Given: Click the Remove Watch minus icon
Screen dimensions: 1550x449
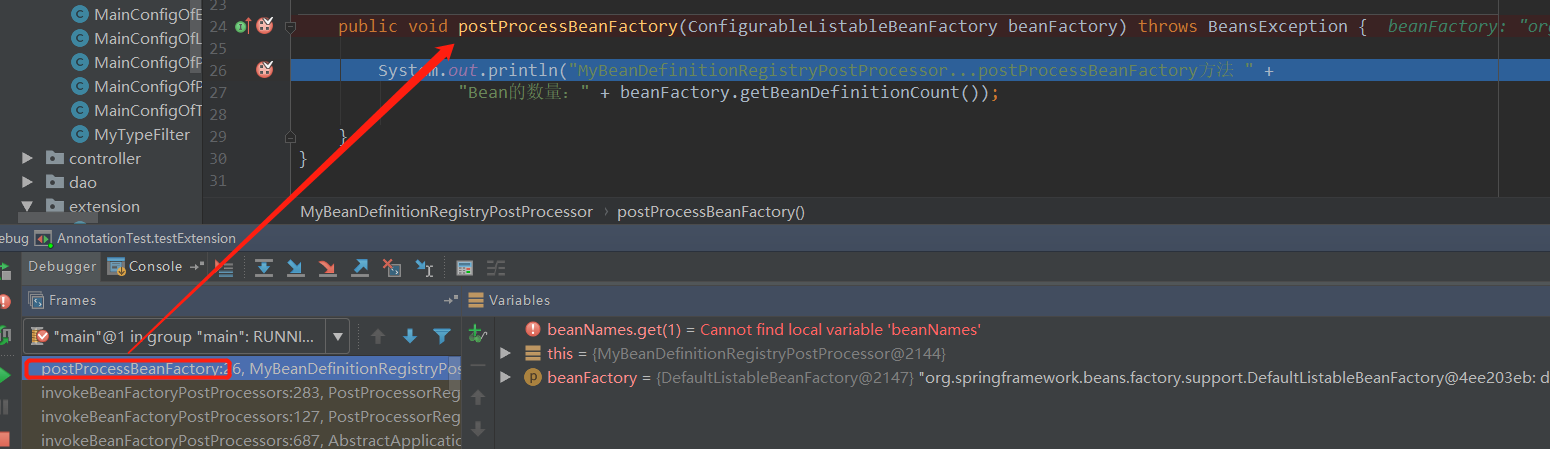Looking at the screenshot, I should [x=477, y=366].
